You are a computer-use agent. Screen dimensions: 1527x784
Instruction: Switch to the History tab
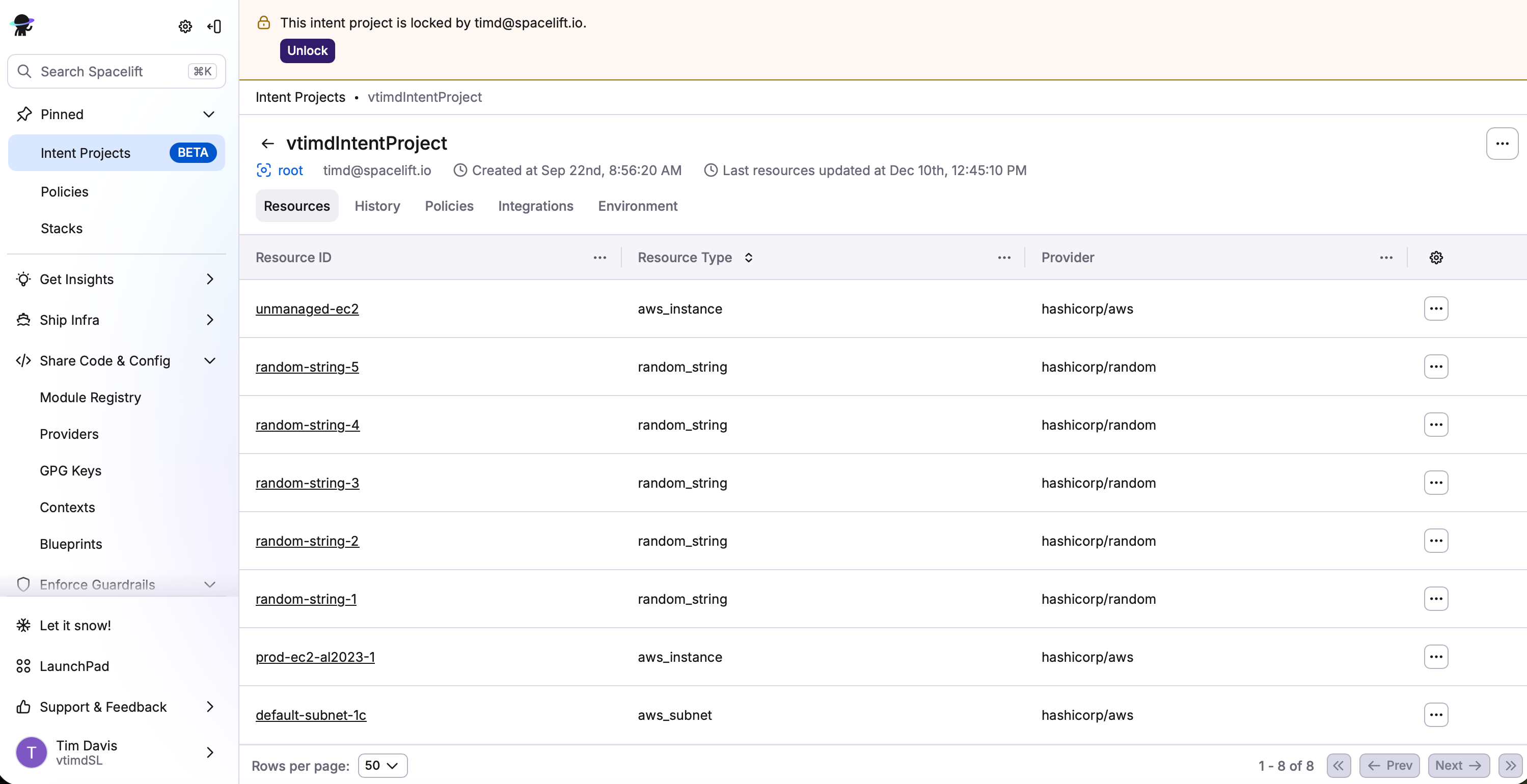click(x=377, y=206)
